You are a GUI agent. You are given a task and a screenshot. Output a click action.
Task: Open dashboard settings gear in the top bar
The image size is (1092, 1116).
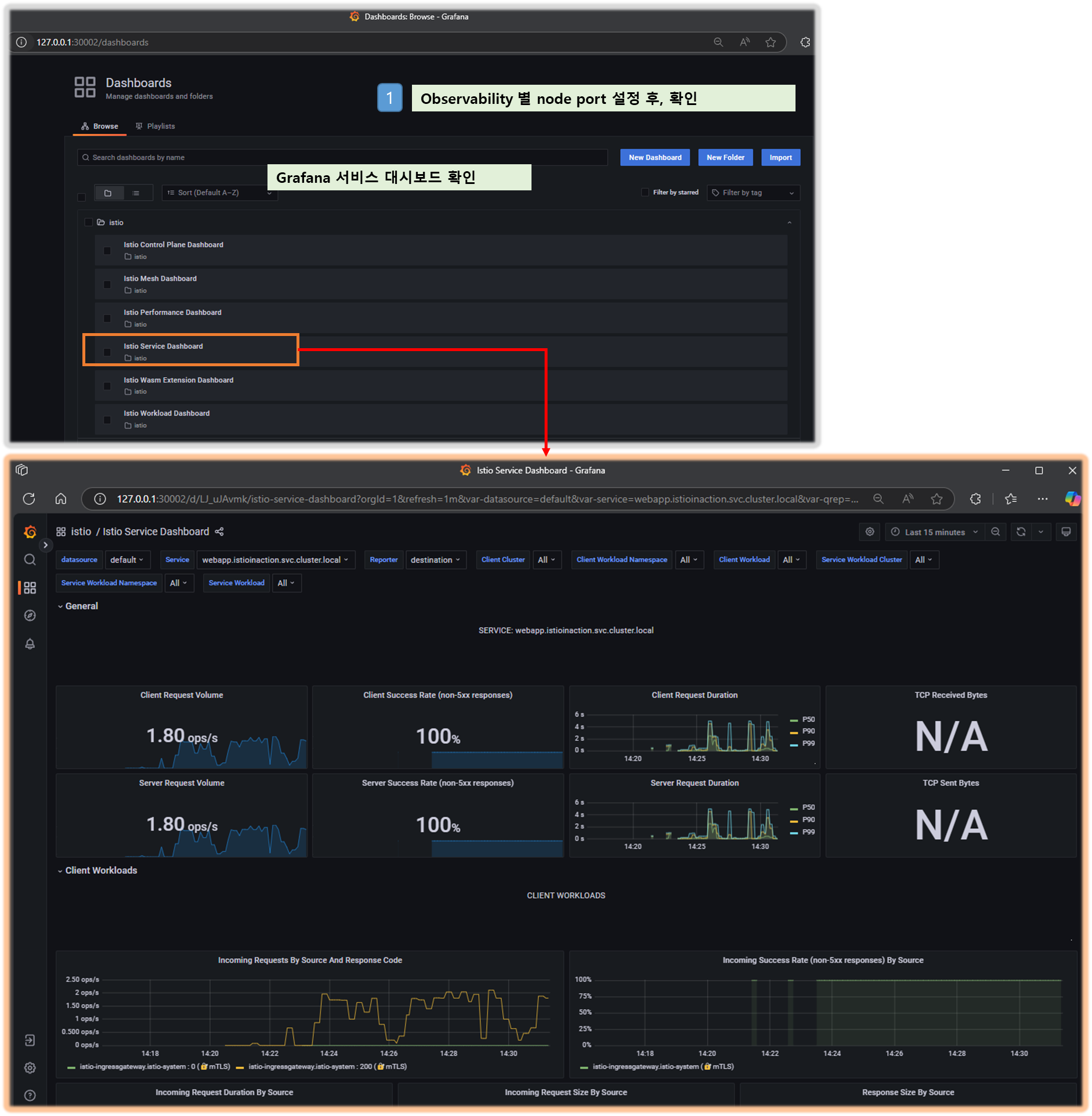pos(870,532)
